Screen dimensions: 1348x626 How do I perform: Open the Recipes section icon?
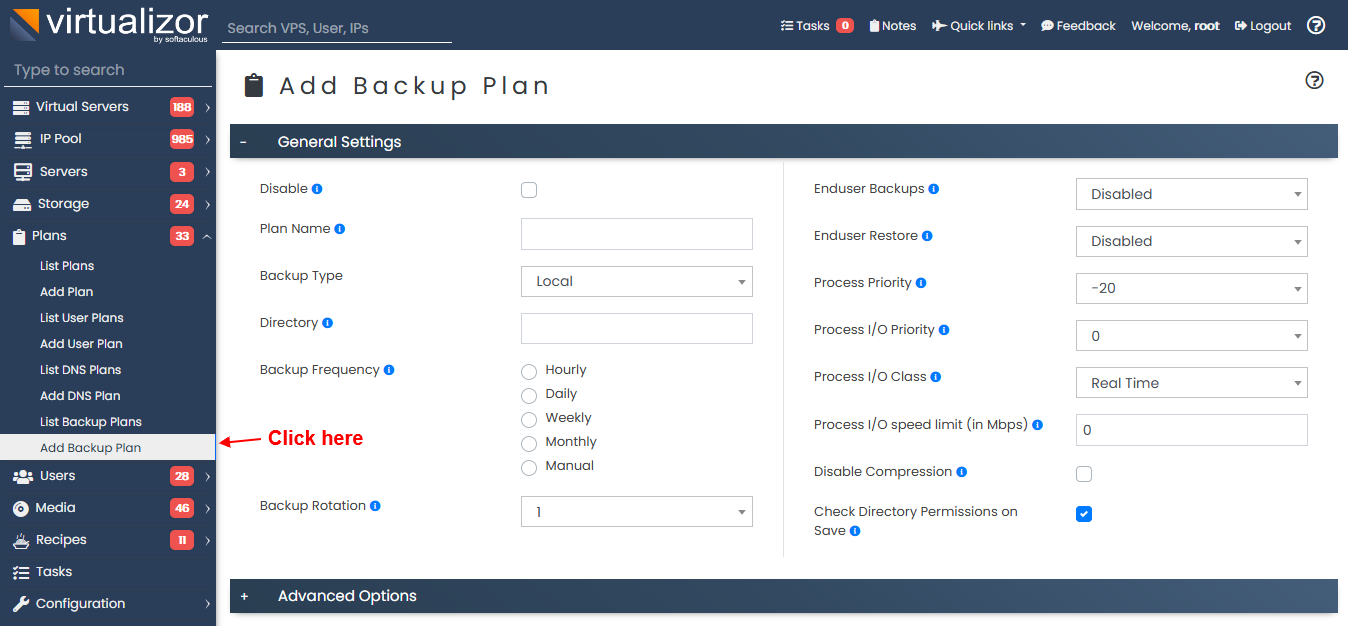tap(22, 539)
